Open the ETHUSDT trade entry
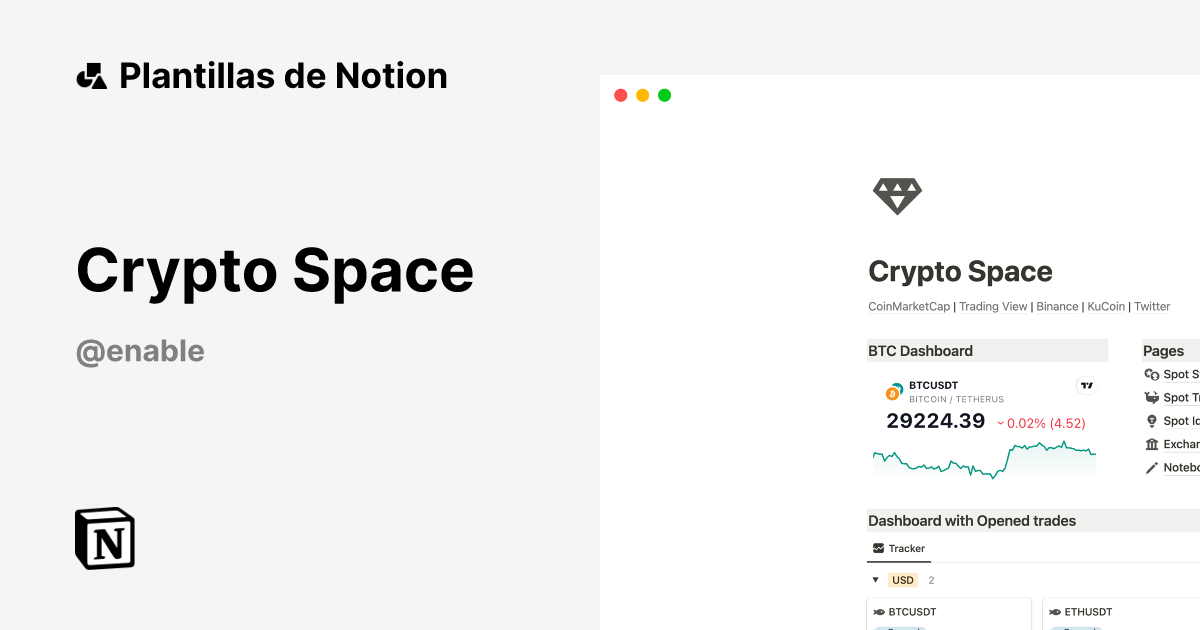Viewport: 1200px width, 630px height. (x=1086, y=612)
